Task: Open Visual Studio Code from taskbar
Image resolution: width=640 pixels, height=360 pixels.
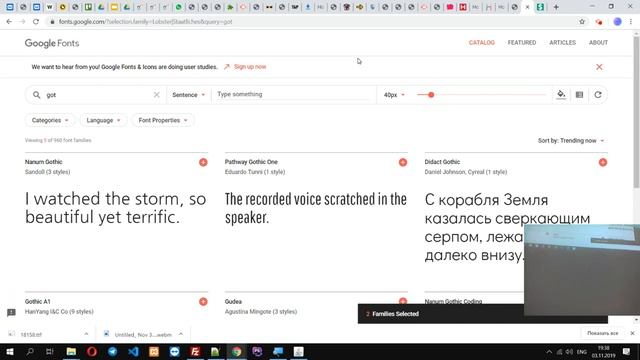Action: coord(133,351)
